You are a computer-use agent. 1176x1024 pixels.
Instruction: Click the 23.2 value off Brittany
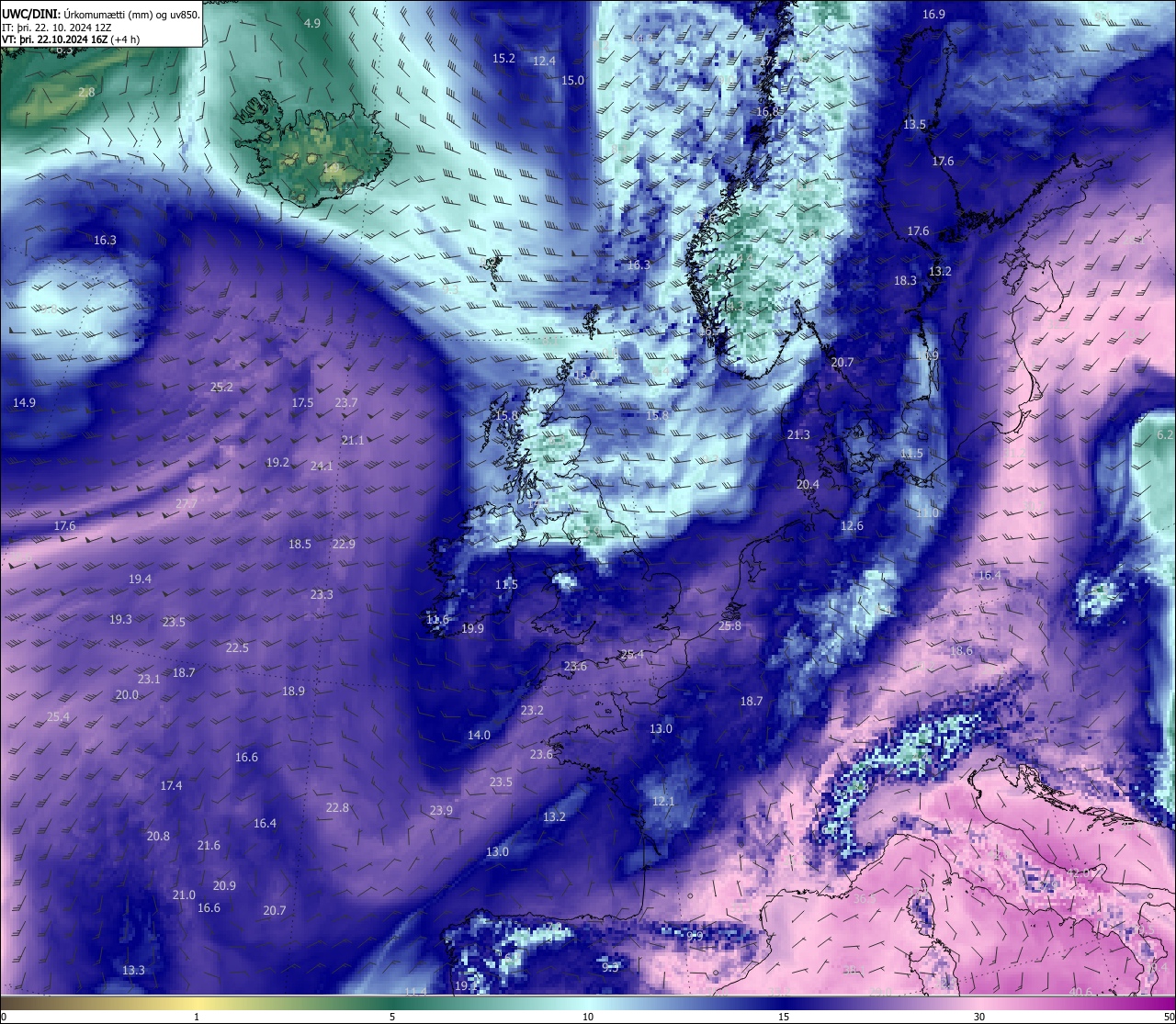pos(532,710)
